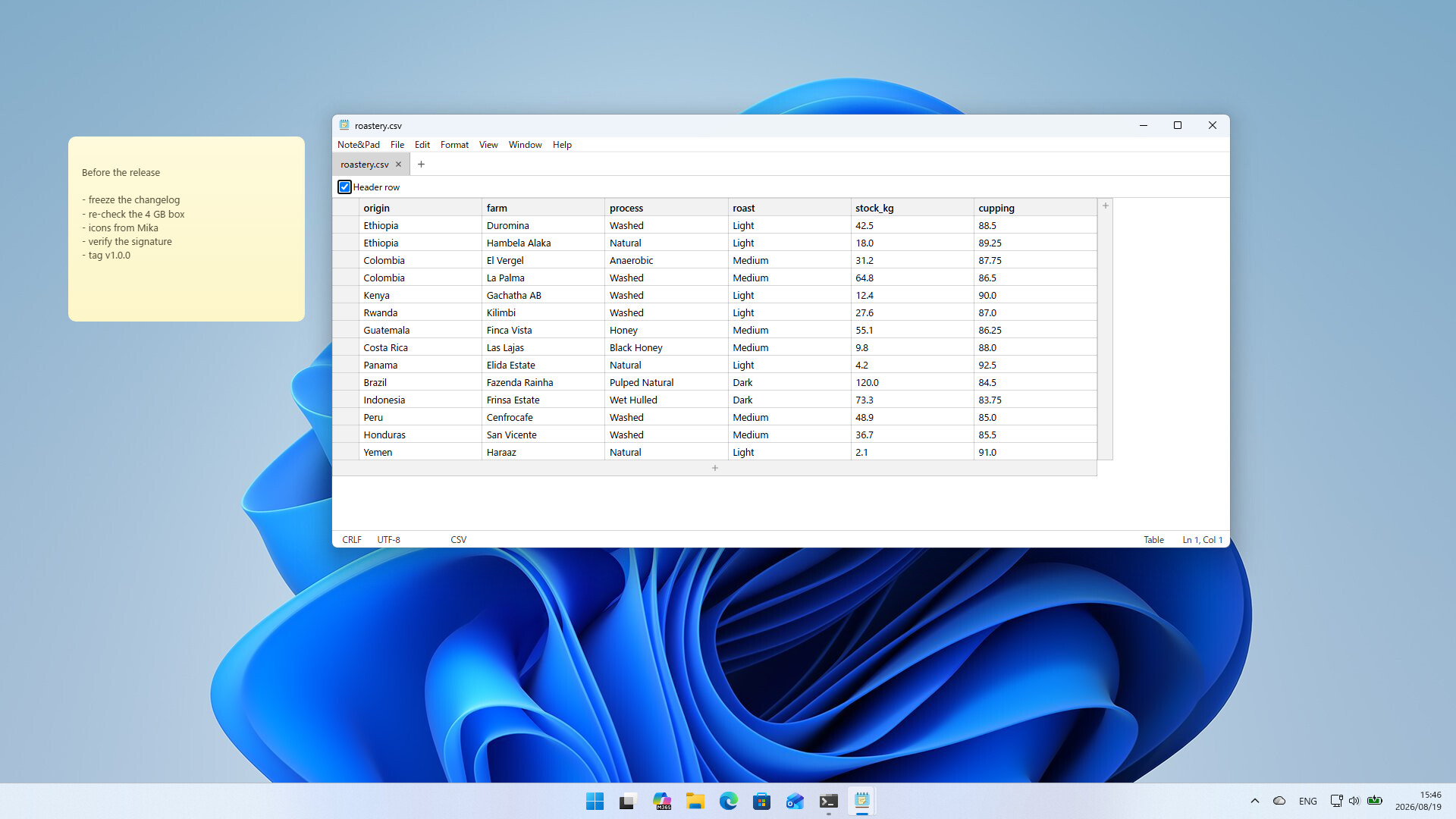1456x819 pixels.
Task: Select the La Palma cell
Action: [x=544, y=278]
